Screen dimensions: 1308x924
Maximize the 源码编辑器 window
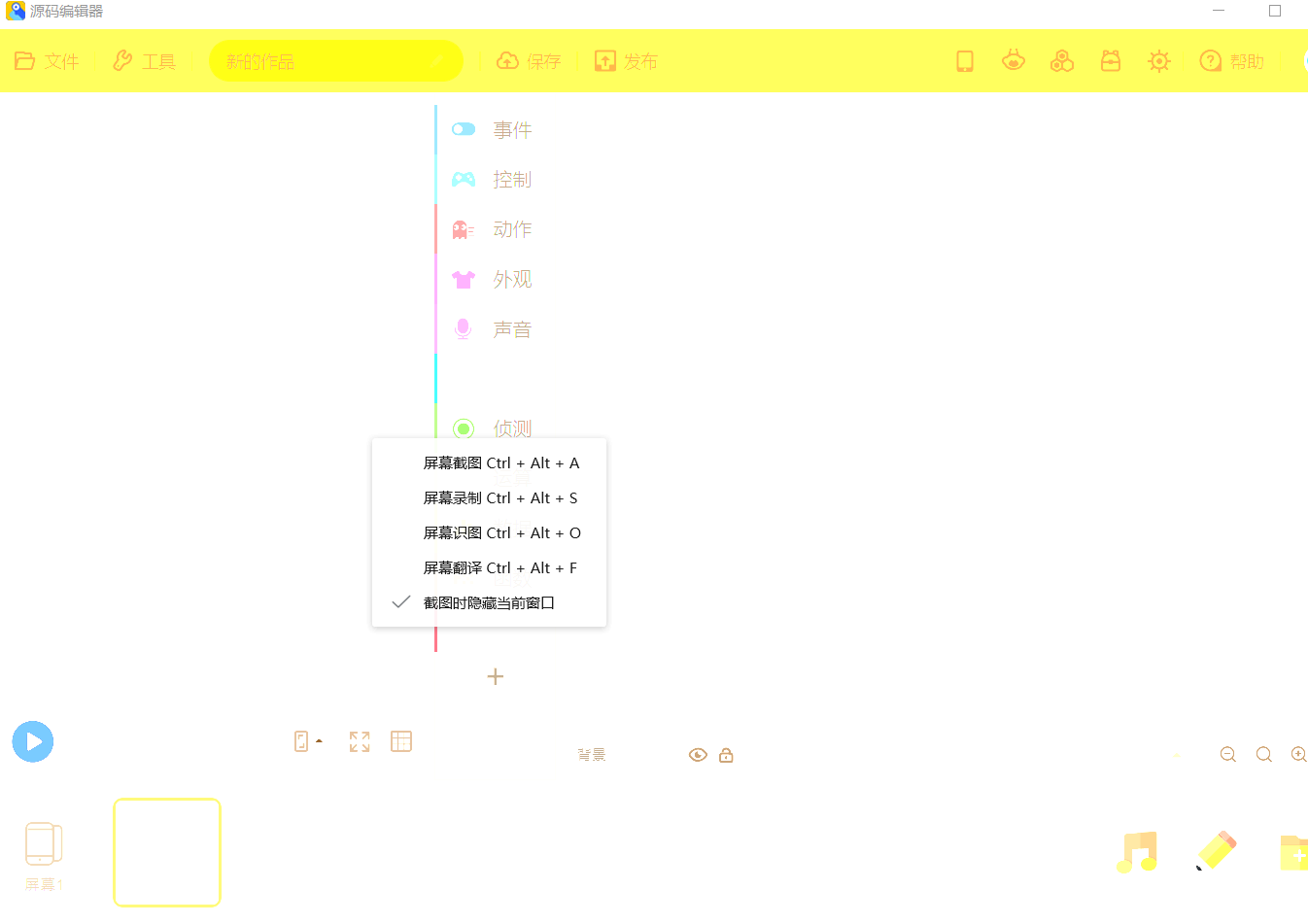point(1275,11)
